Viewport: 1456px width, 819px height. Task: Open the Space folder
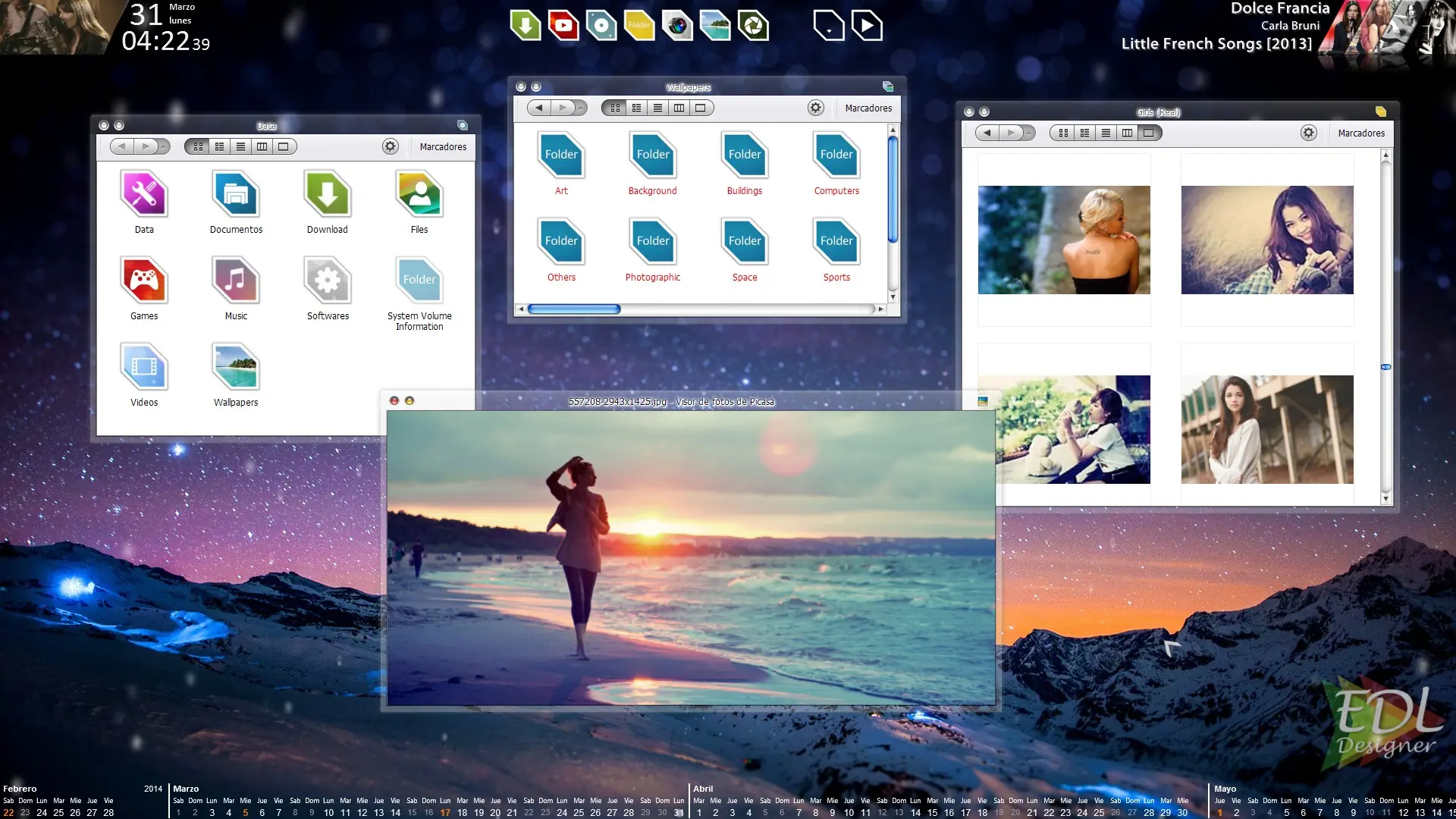click(745, 242)
